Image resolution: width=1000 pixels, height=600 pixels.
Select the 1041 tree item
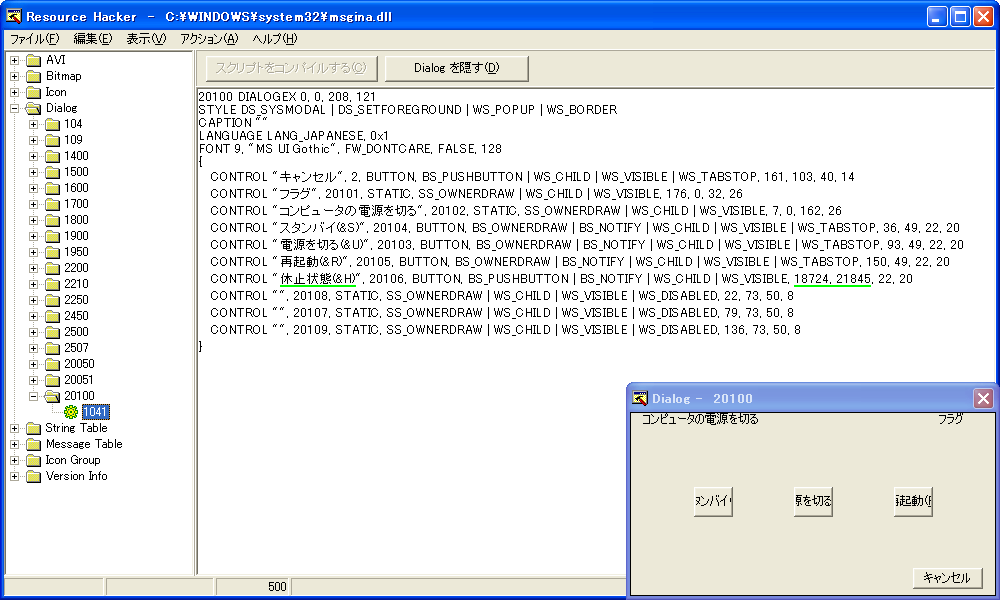95,412
